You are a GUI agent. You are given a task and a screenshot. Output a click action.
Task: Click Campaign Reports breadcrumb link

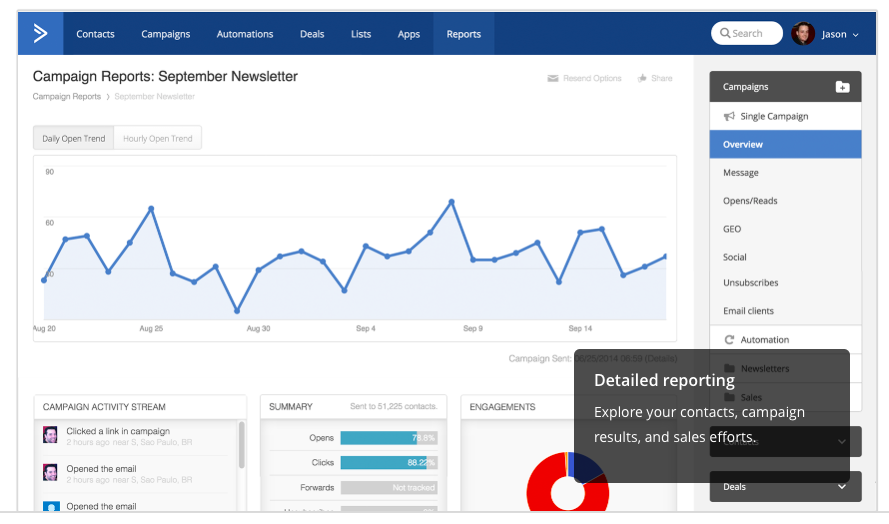[x=66, y=96]
